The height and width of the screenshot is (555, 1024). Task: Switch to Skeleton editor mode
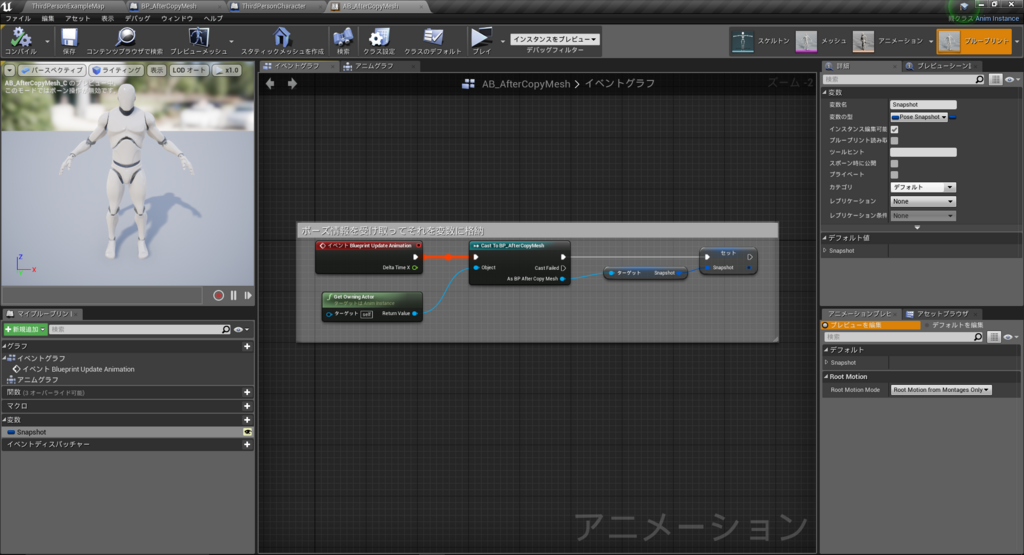point(761,41)
